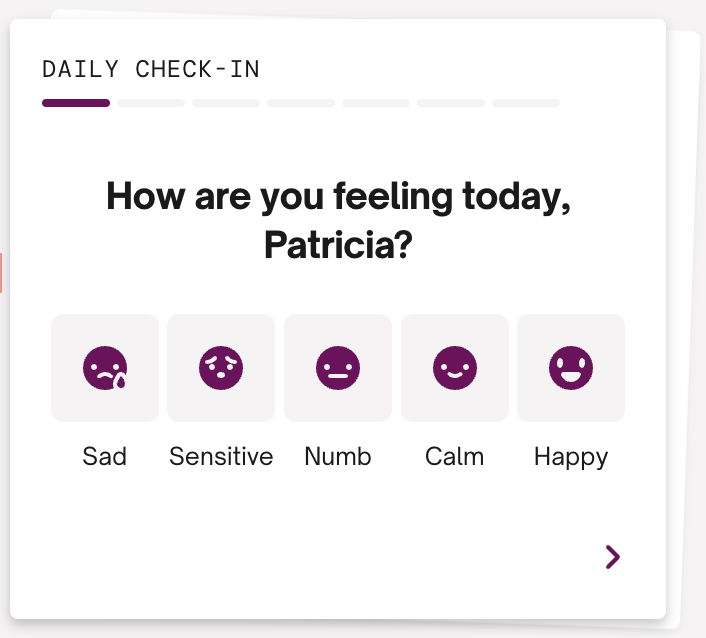Jump to the last progress segment
This screenshot has width=706, height=638.
coord(526,103)
